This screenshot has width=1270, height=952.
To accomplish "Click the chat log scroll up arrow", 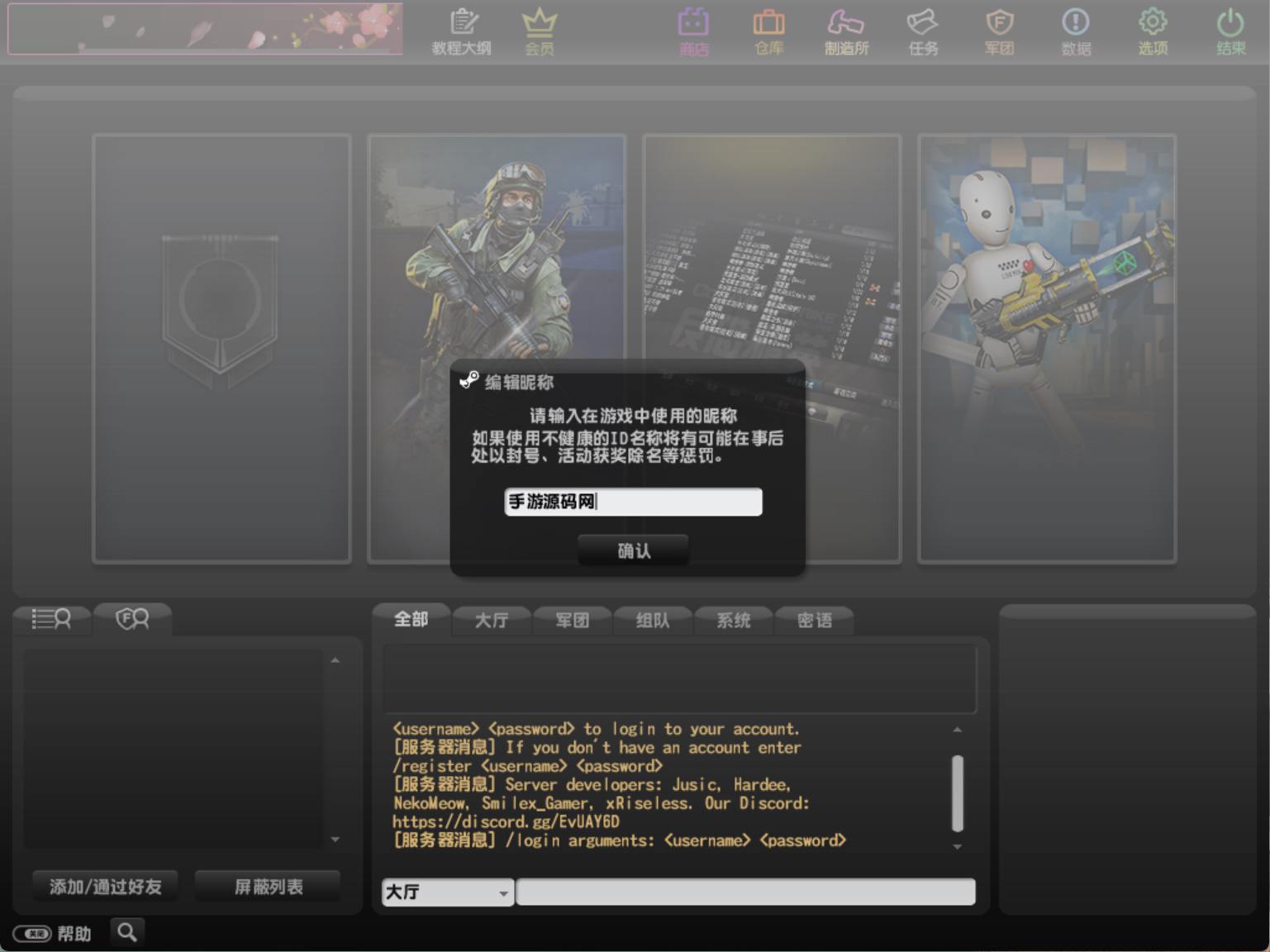I will 958,730.
